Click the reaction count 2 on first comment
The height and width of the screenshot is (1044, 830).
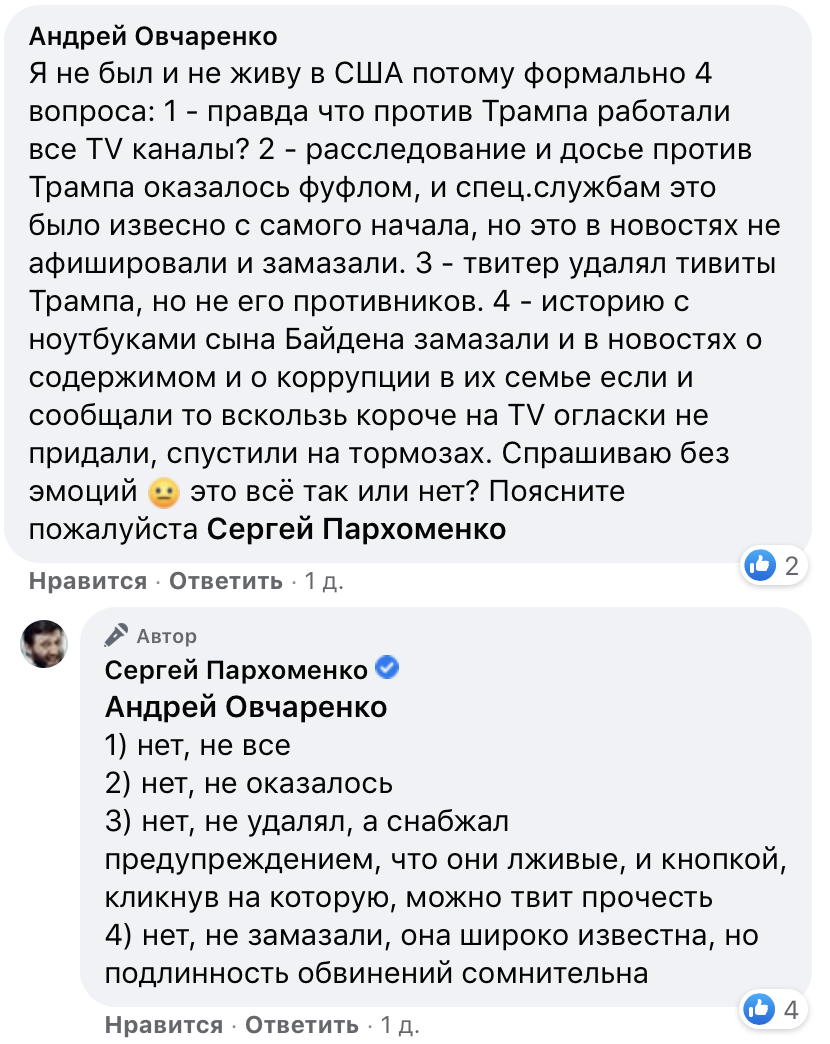[791, 567]
